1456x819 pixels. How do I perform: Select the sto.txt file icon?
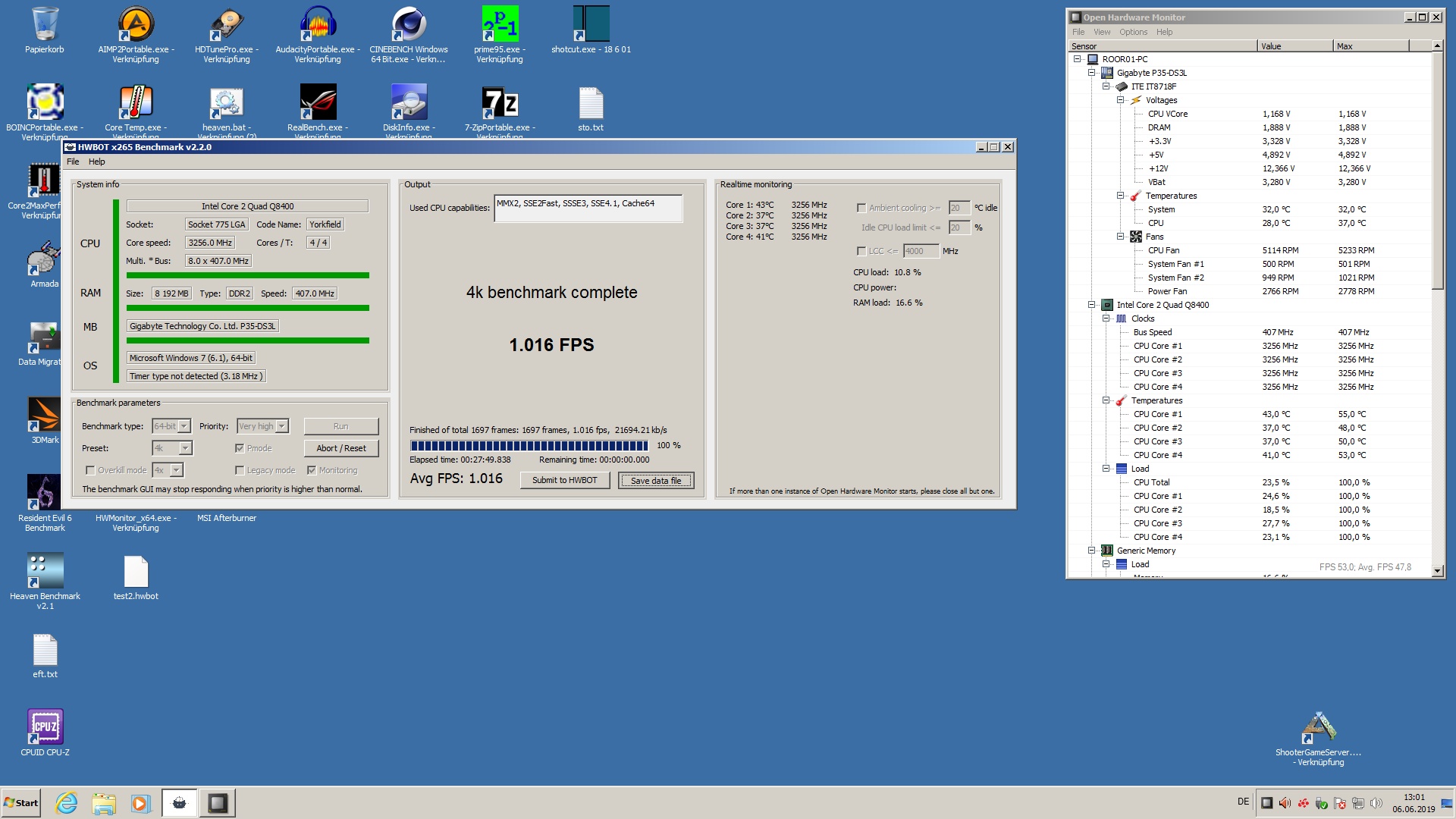click(591, 102)
